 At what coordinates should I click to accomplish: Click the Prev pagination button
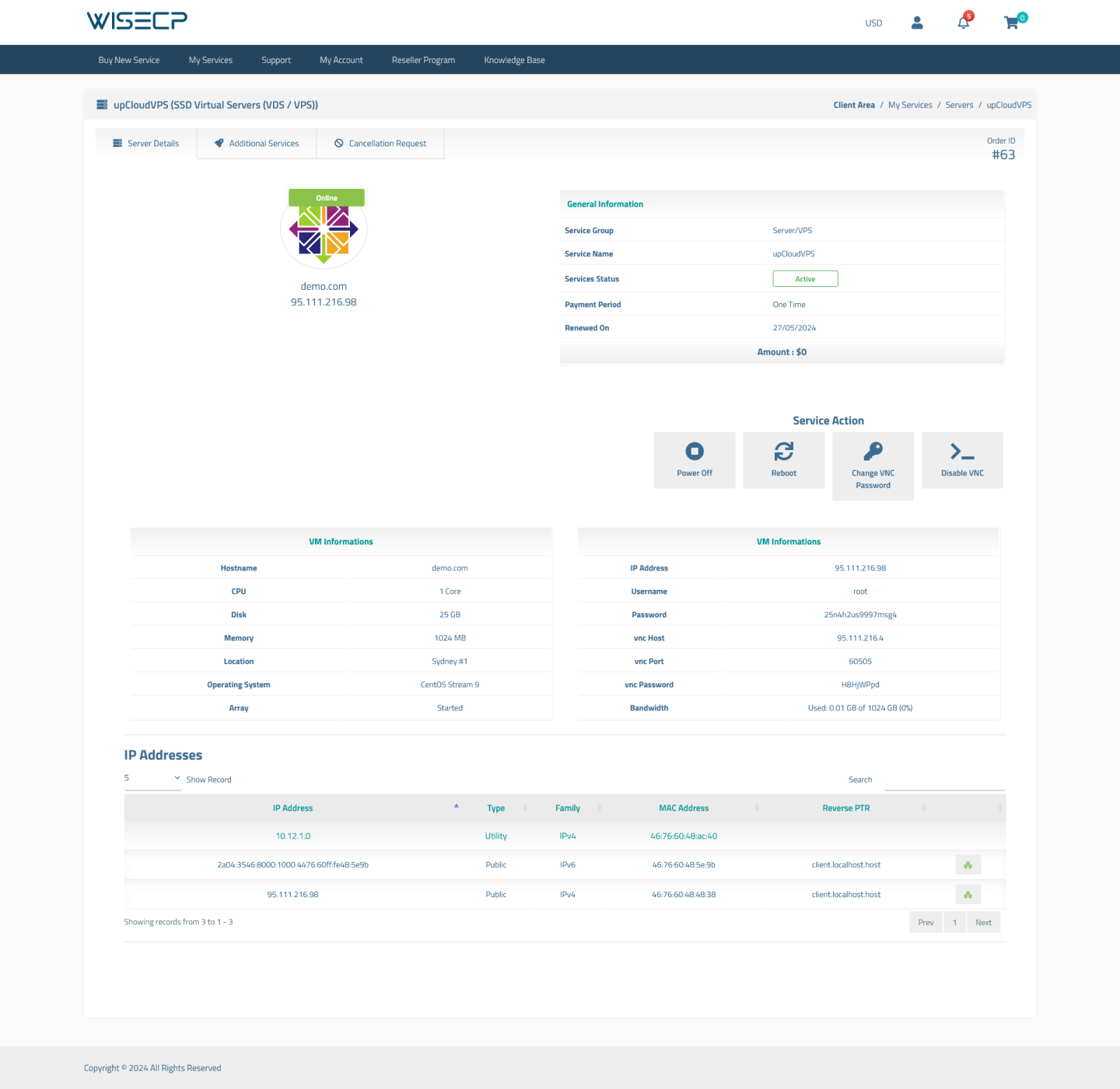(x=925, y=922)
